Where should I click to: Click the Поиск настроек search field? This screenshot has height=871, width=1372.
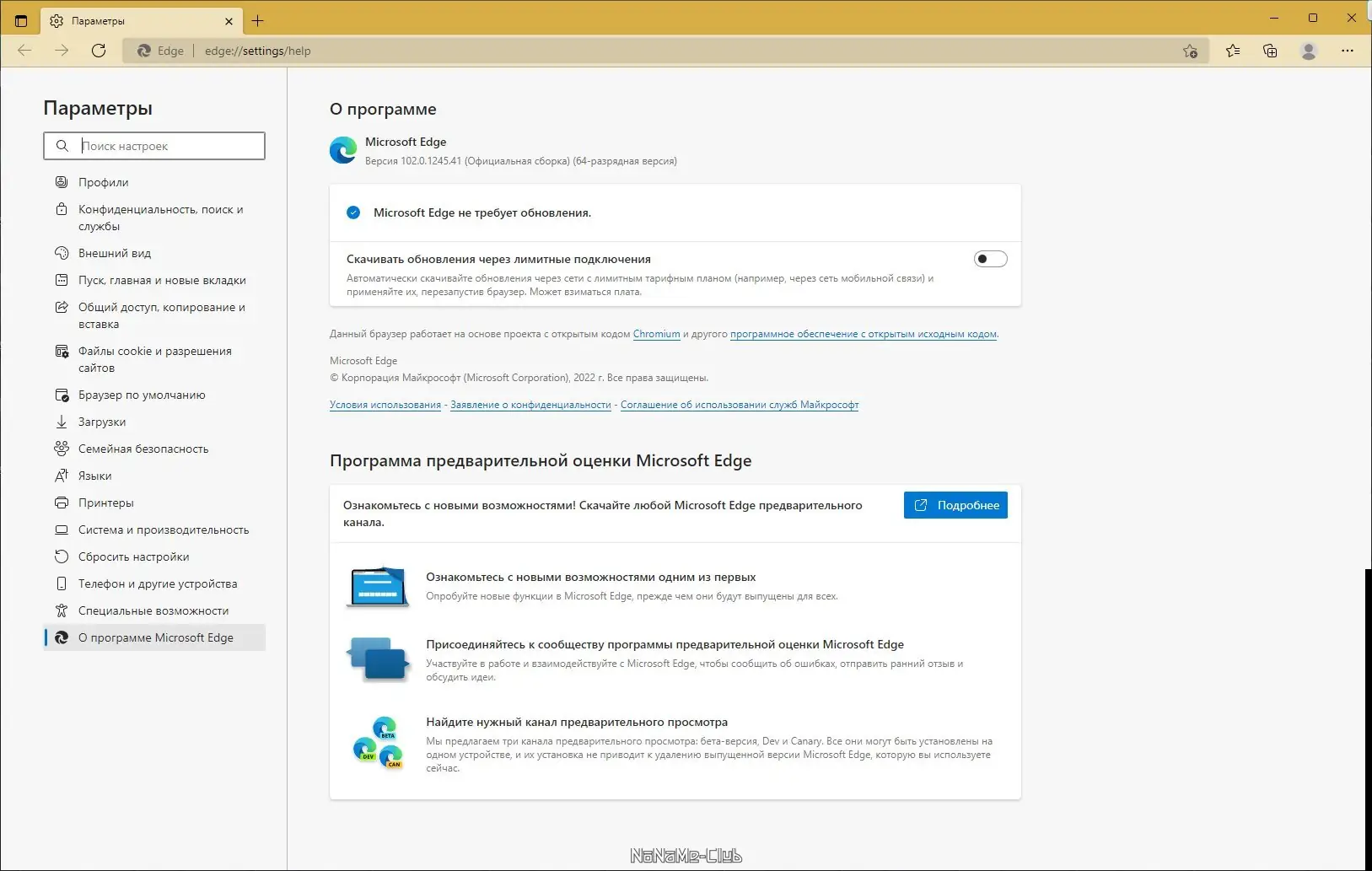(x=154, y=146)
